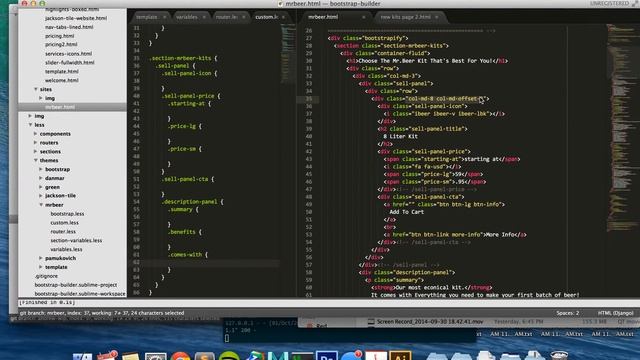Close the mrbeer.html tab
Screen dimensions: 640x360
(363, 17)
